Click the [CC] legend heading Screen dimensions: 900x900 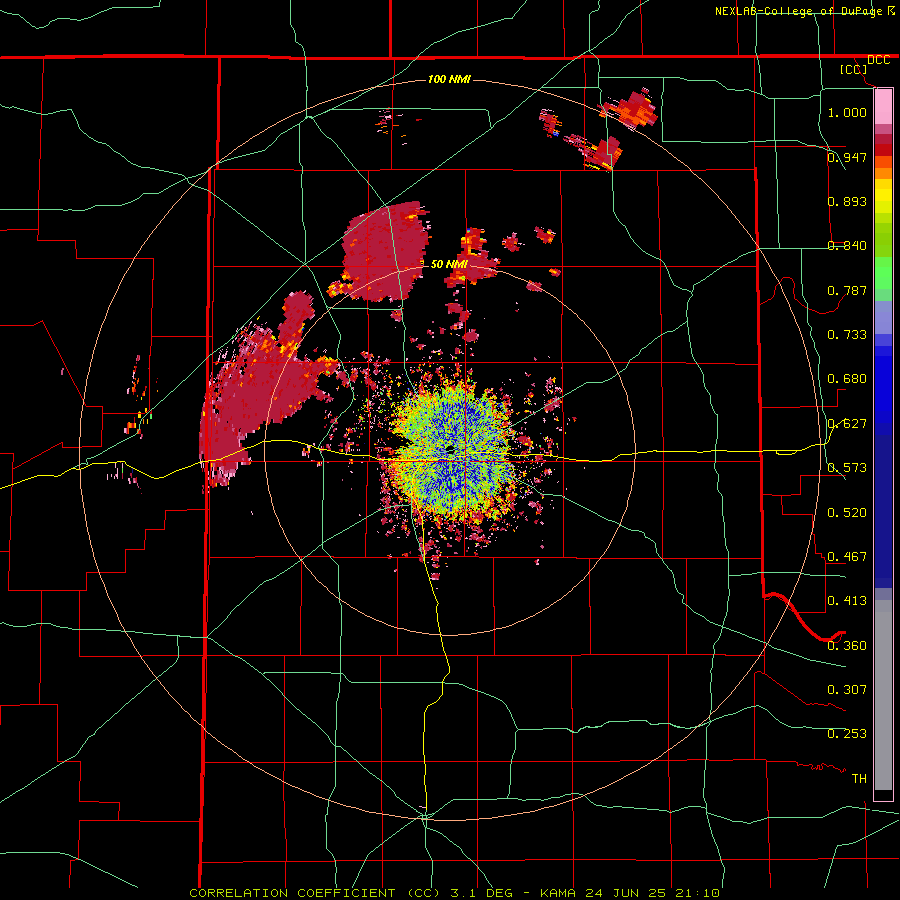click(854, 69)
